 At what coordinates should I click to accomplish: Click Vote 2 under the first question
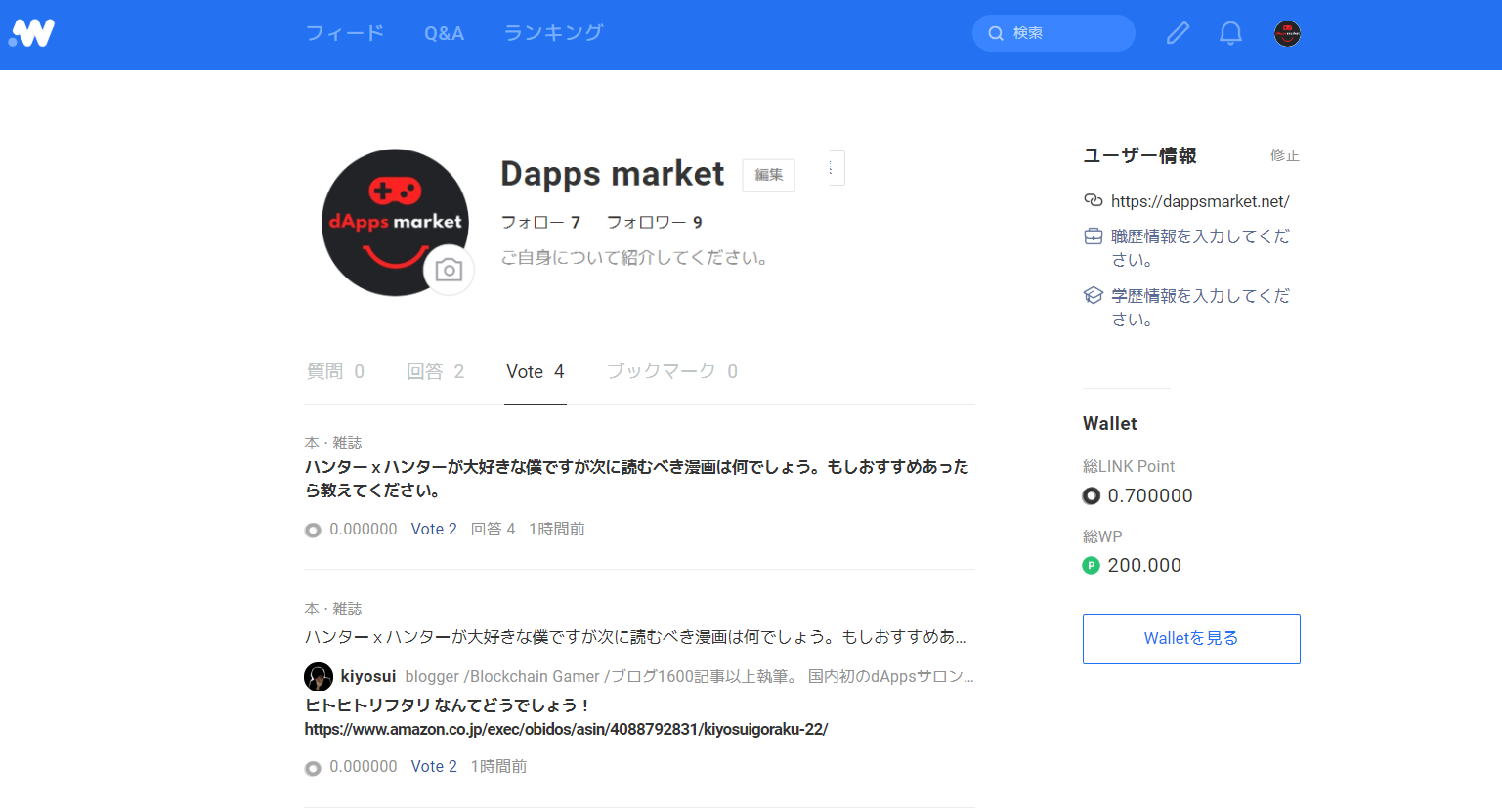pyautogui.click(x=434, y=529)
